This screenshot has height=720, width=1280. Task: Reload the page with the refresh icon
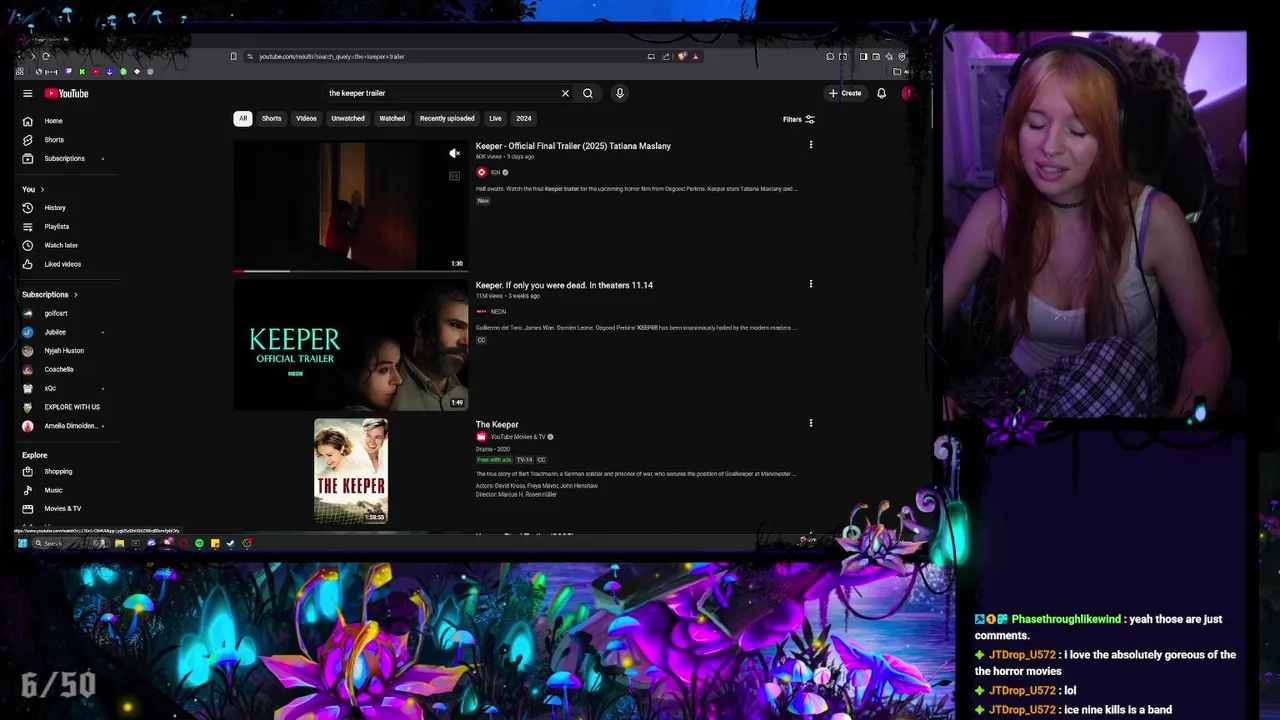(45, 56)
